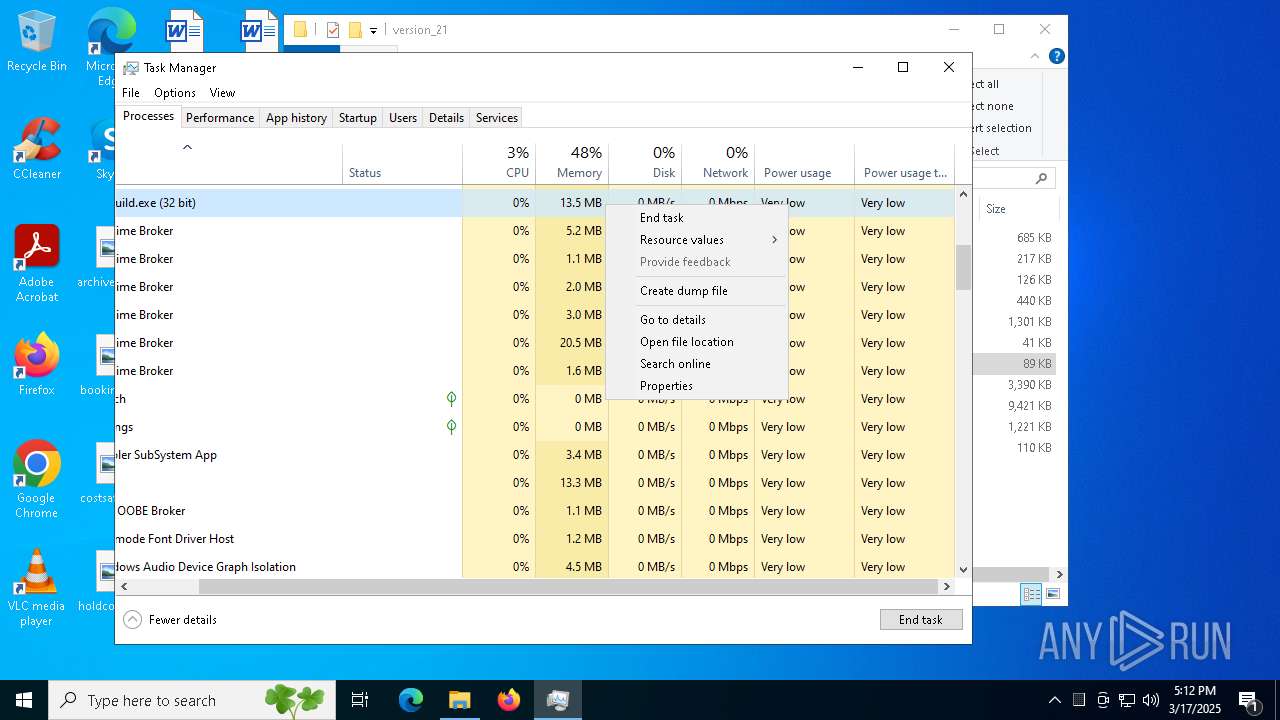Viewport: 1280px width, 720px height.
Task: Select Create dump file from context menu
Action: 697,291
